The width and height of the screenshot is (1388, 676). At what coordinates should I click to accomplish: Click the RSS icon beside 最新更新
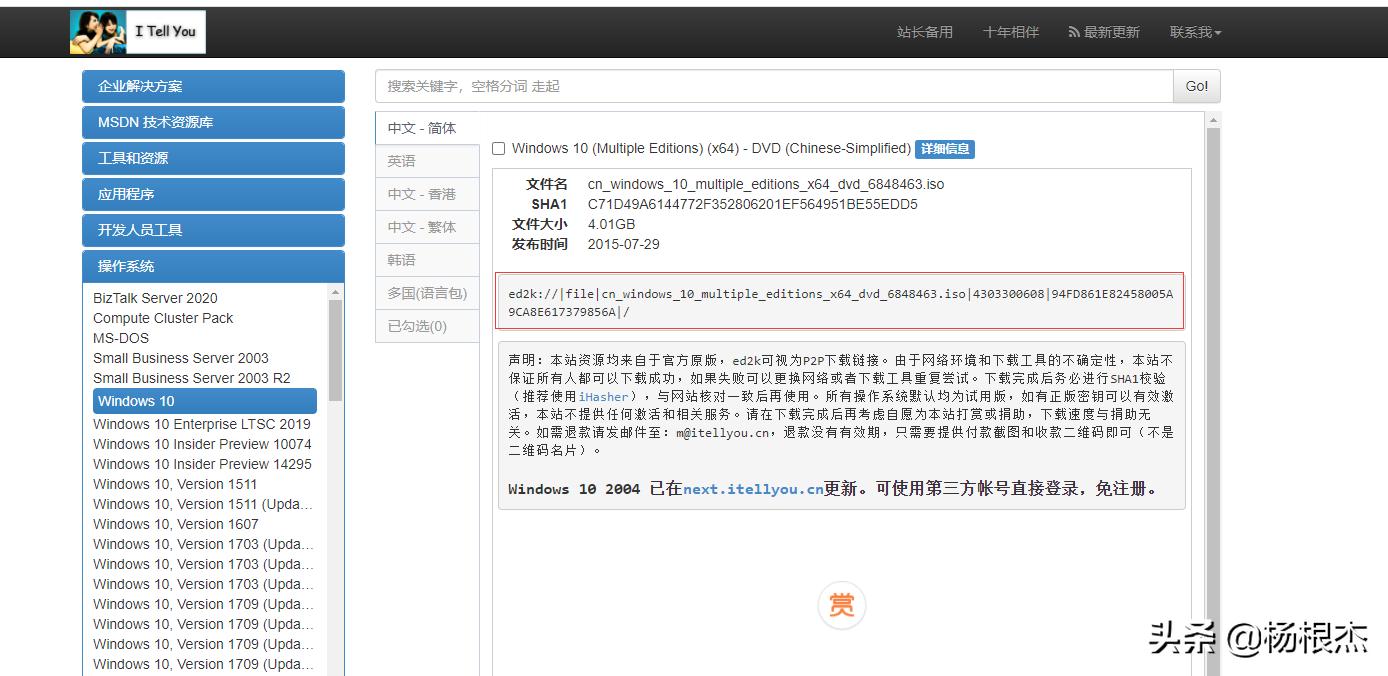[1072, 31]
